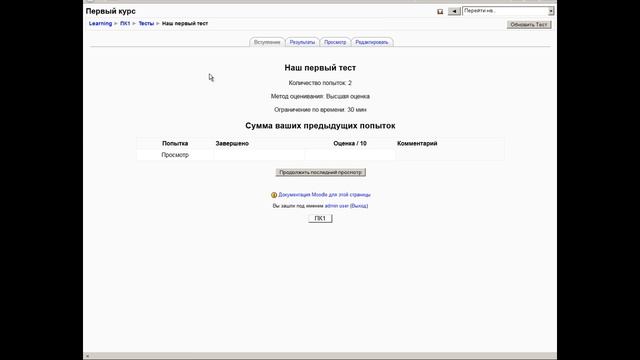Switch to the 'Результаты' tab

tap(302, 42)
